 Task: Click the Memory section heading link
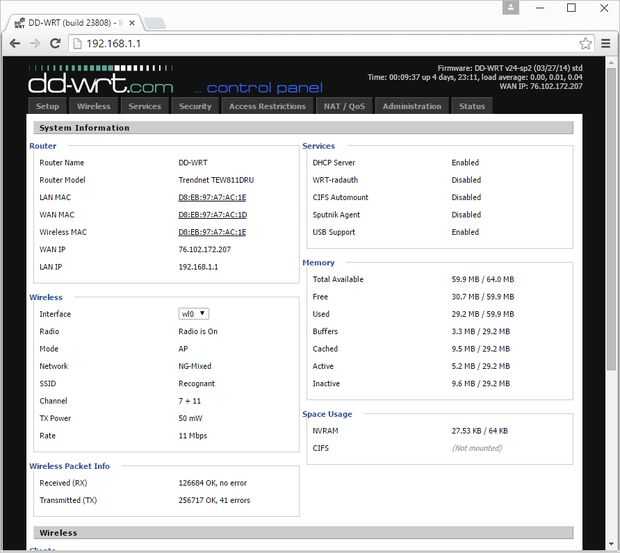318,262
